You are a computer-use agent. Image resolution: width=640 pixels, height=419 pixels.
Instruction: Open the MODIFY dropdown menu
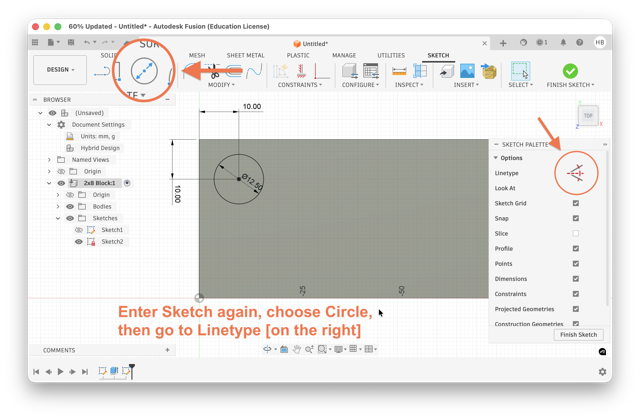(x=221, y=85)
